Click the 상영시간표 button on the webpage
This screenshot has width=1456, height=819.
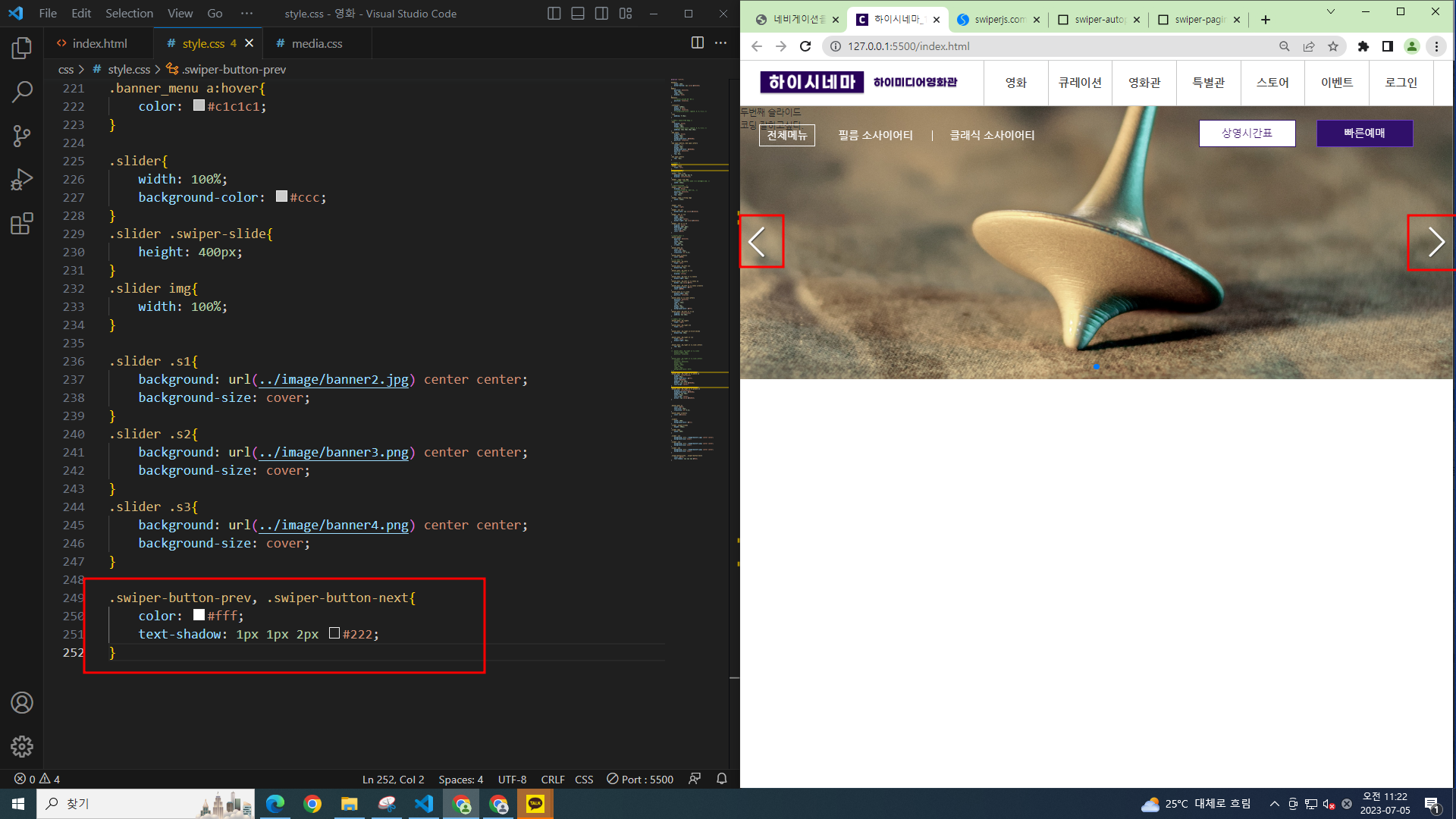1247,133
